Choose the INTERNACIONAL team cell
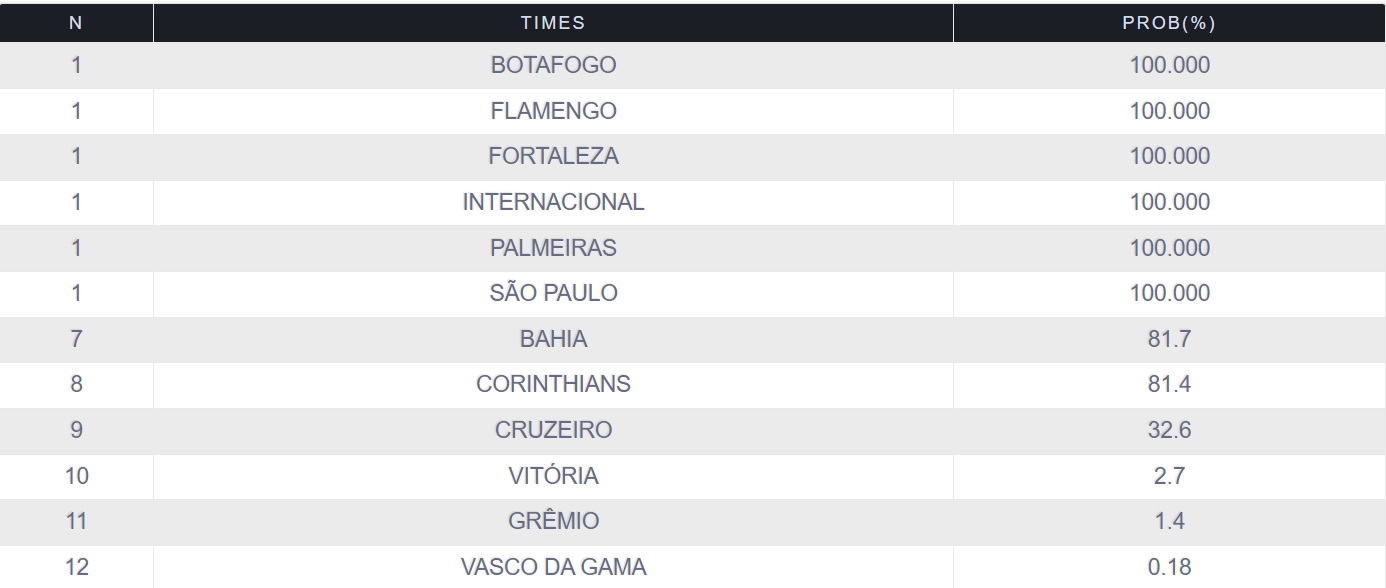Screen dimensions: 1386x588 (x=553, y=202)
